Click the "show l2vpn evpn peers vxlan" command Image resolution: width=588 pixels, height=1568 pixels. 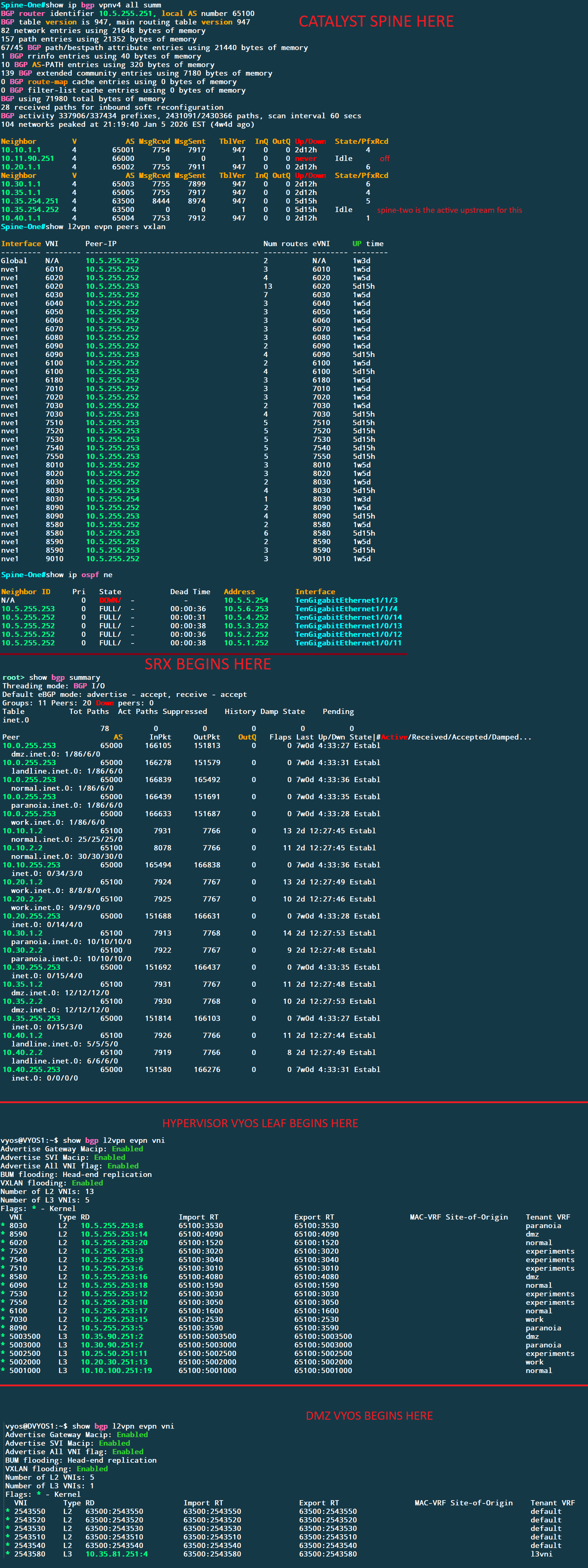click(105, 226)
